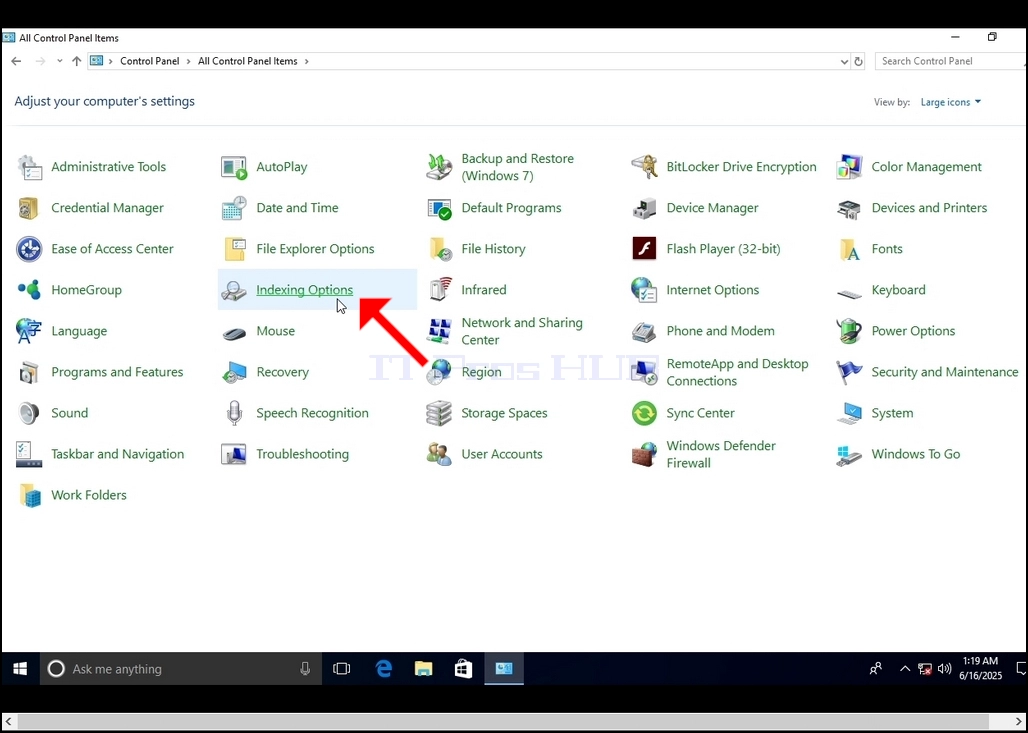Show hidden system tray icons
The height and width of the screenshot is (733, 1028).
(x=905, y=669)
